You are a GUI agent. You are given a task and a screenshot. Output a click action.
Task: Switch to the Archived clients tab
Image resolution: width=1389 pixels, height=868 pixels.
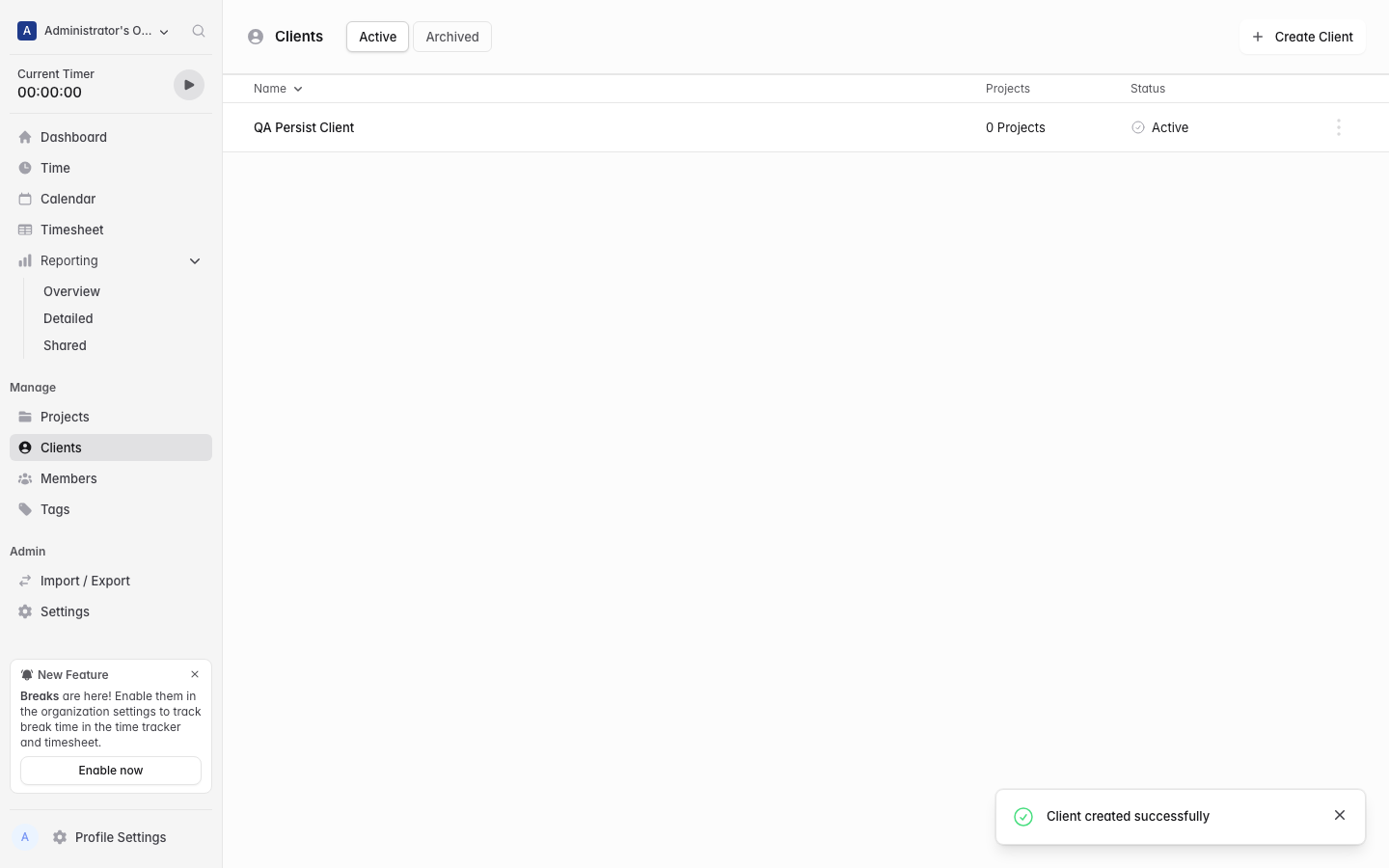(x=452, y=37)
